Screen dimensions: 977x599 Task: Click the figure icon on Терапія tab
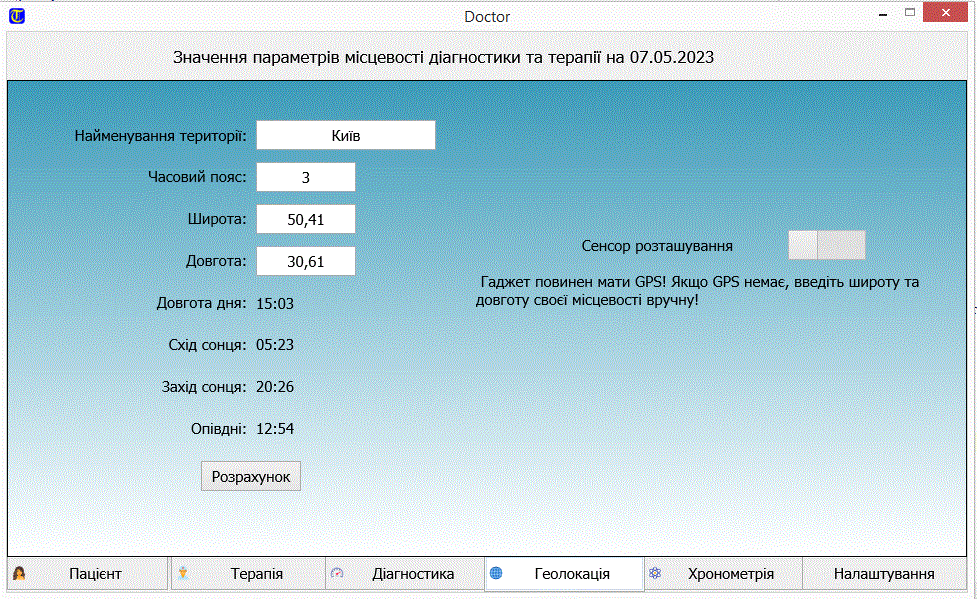[183, 574]
